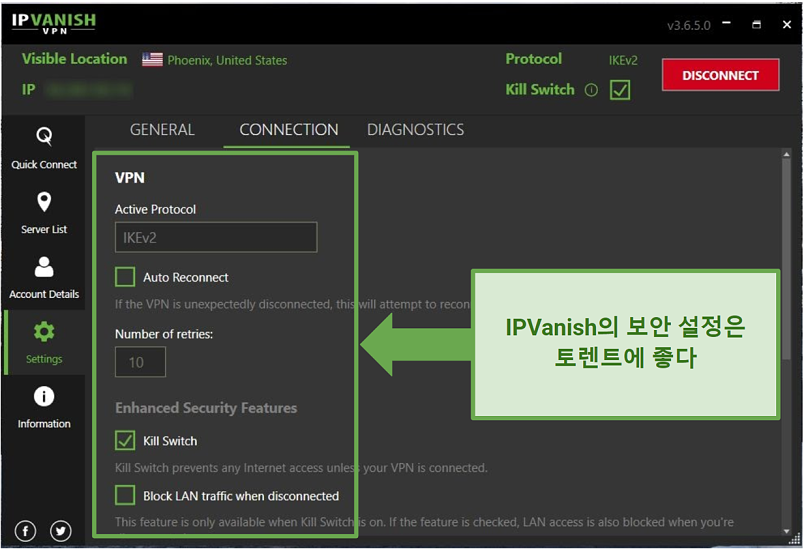Maximize the IPVanish window

pyautogui.click(x=756, y=24)
